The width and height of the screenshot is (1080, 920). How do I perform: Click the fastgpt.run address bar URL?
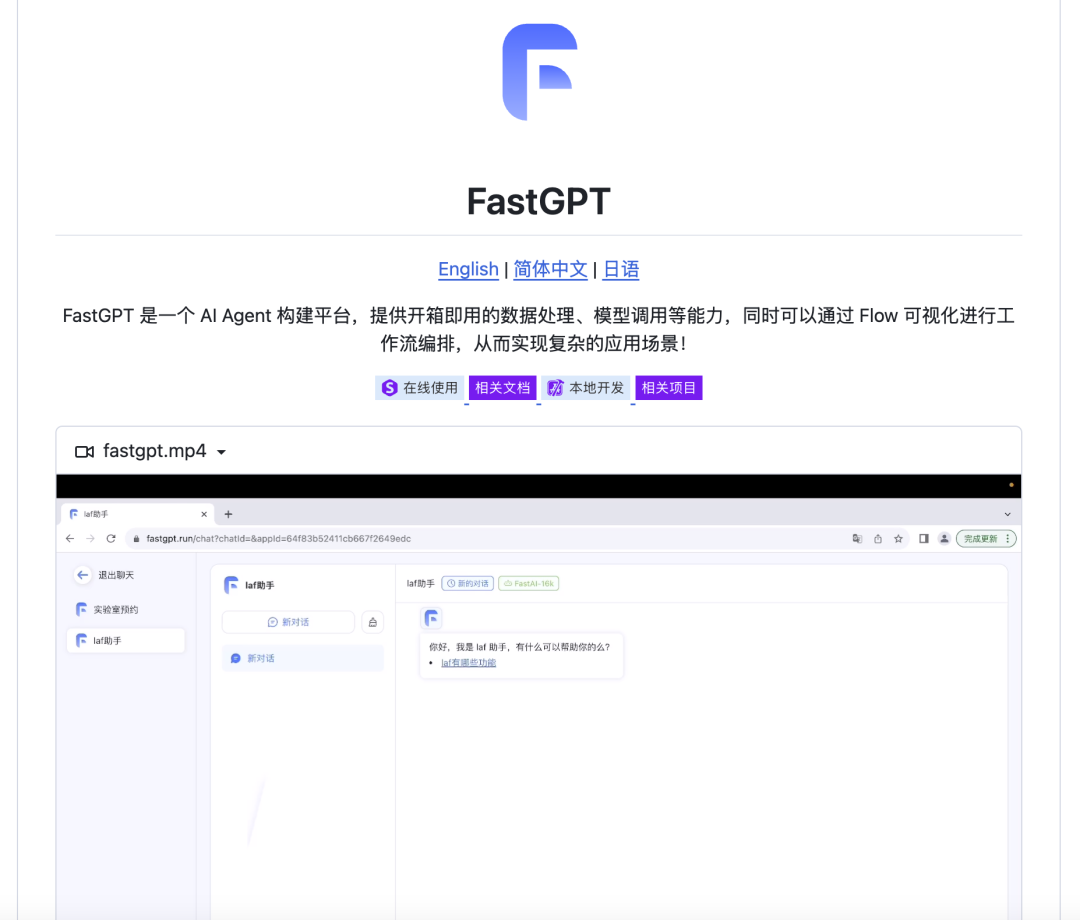pos(278,539)
